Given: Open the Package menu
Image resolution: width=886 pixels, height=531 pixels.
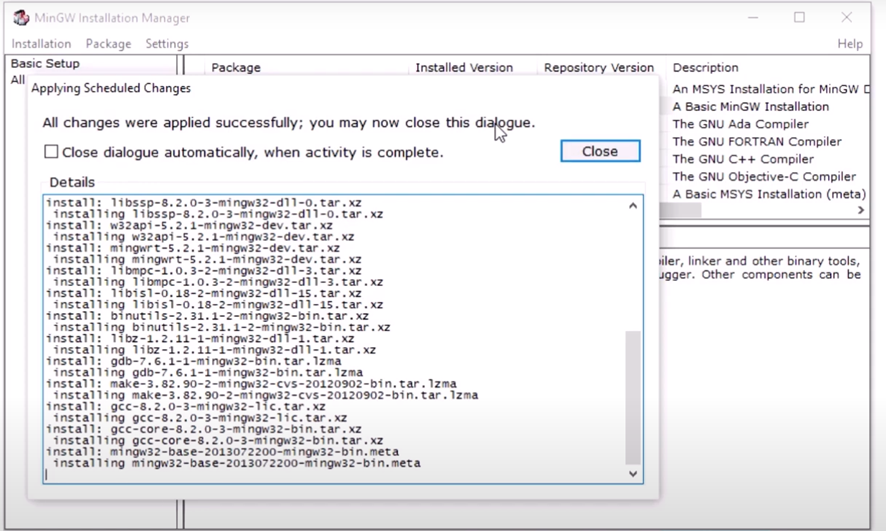Looking at the screenshot, I should (x=108, y=44).
